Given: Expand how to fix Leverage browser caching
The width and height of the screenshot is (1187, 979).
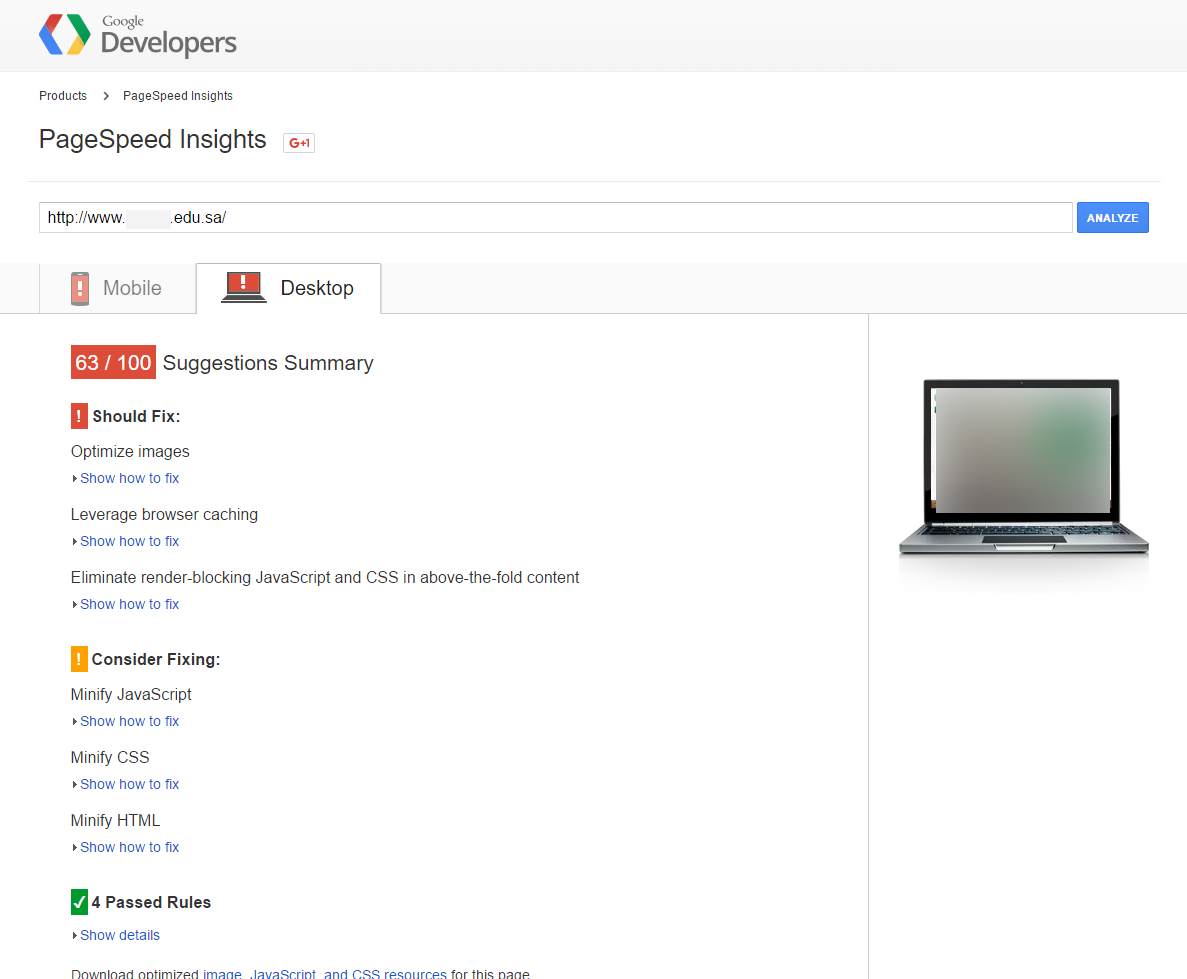Looking at the screenshot, I should point(129,541).
